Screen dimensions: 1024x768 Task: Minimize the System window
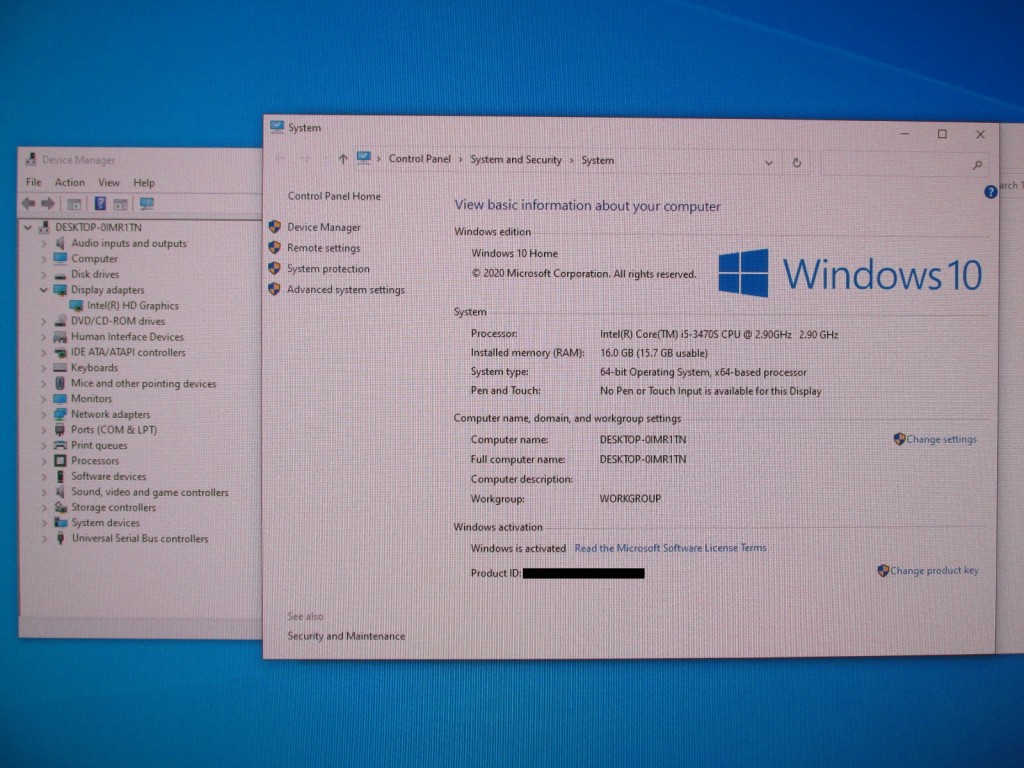pos(904,134)
